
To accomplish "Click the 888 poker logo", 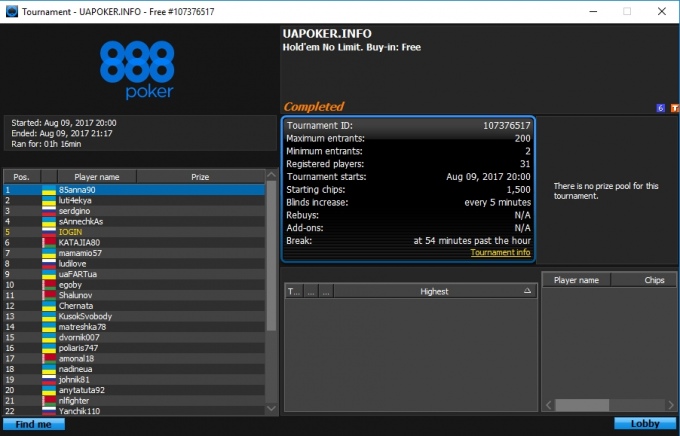I will [x=137, y=69].
